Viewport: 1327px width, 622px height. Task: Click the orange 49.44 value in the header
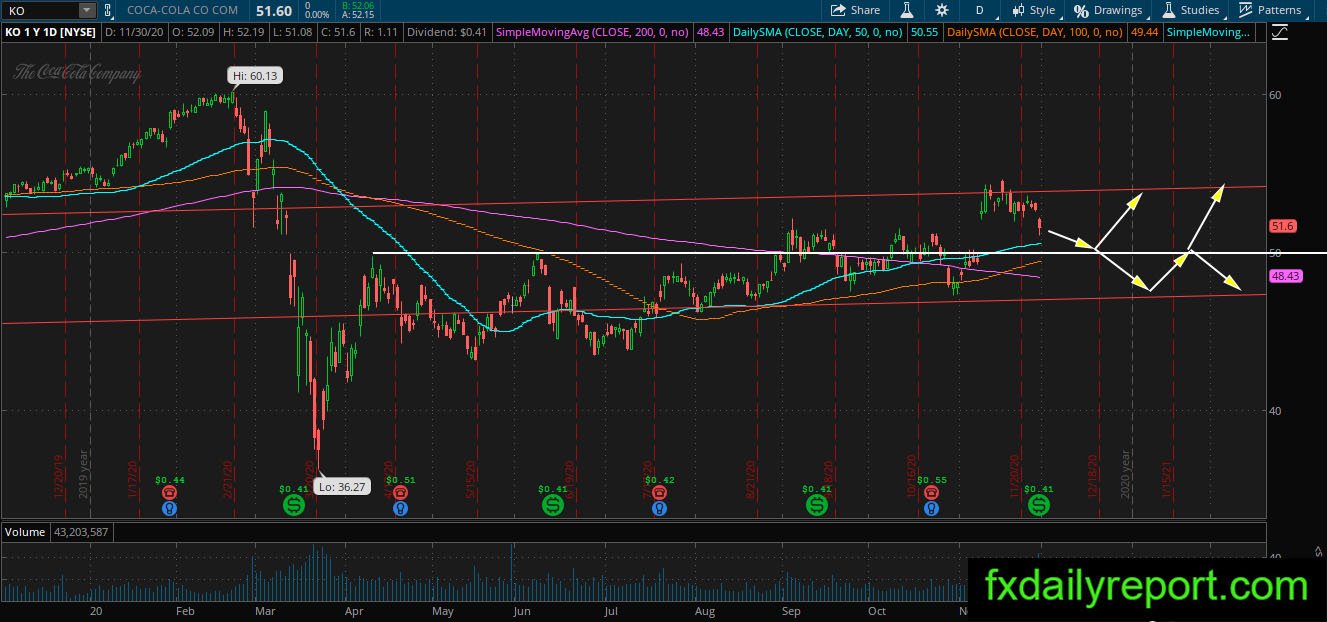point(1144,33)
